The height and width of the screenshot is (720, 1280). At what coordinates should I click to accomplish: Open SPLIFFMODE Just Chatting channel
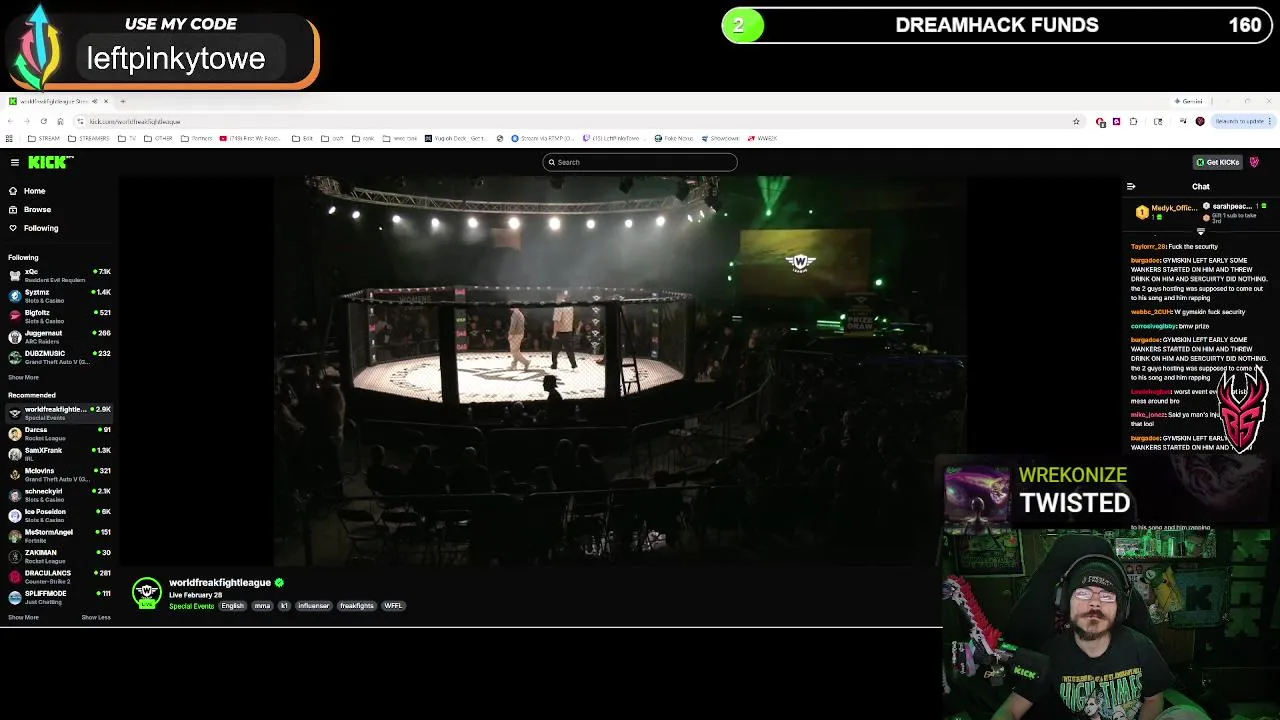(x=60, y=597)
